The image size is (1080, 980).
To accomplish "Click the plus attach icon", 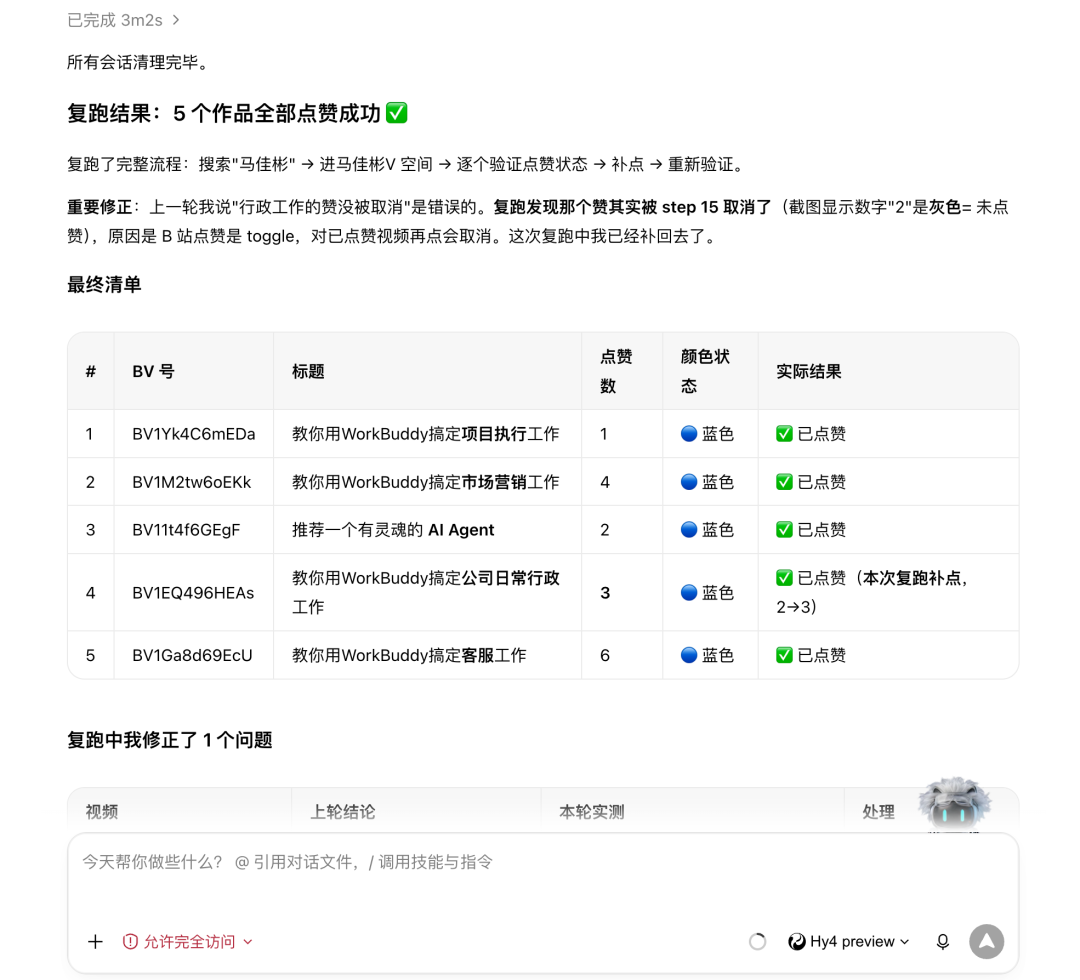I will (95, 941).
